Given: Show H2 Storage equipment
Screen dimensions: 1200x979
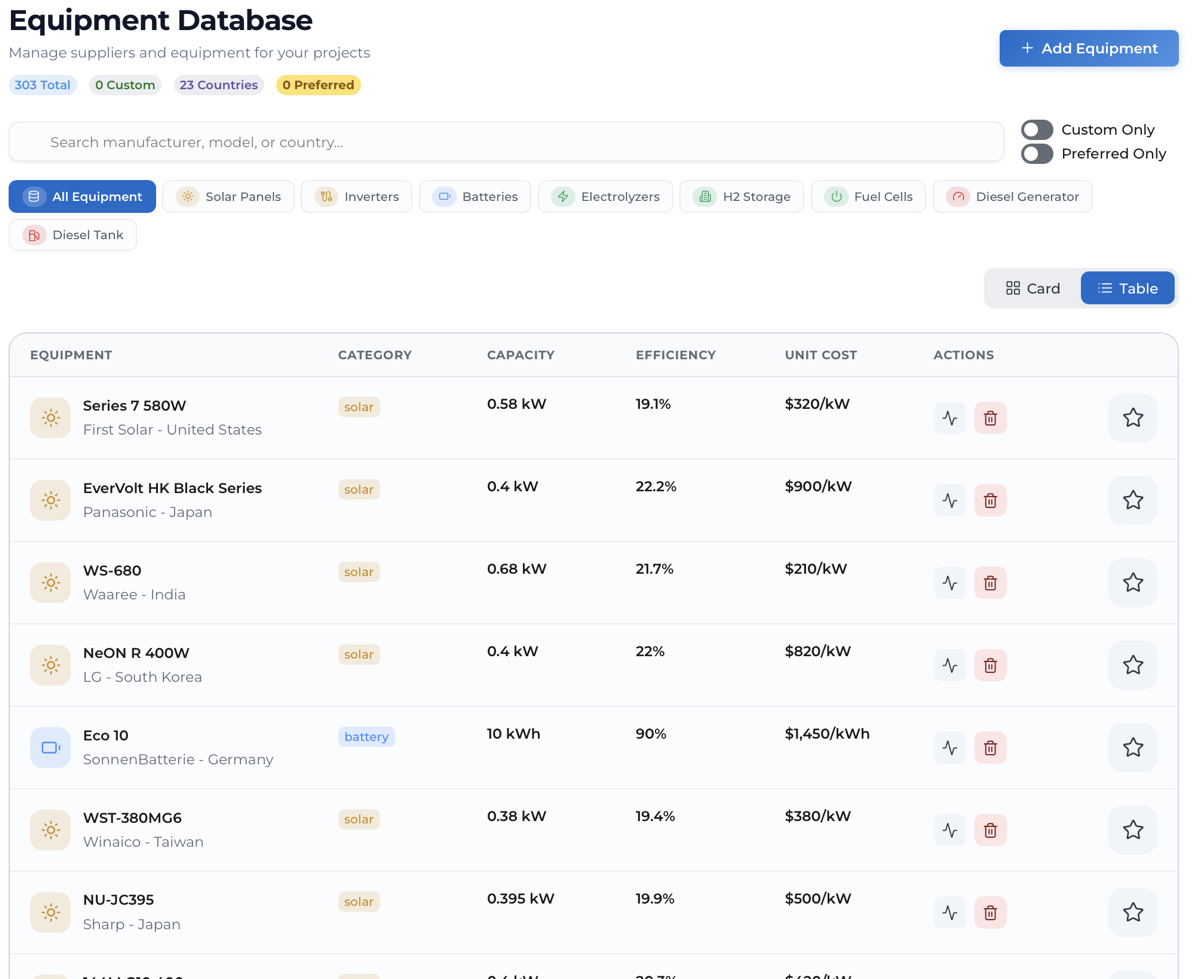Looking at the screenshot, I should (x=742, y=197).
